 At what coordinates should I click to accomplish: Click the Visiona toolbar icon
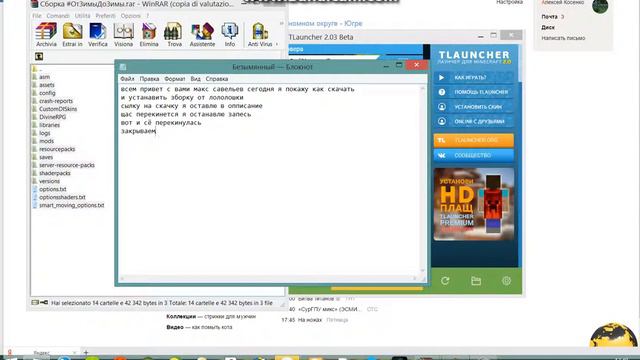(124, 34)
